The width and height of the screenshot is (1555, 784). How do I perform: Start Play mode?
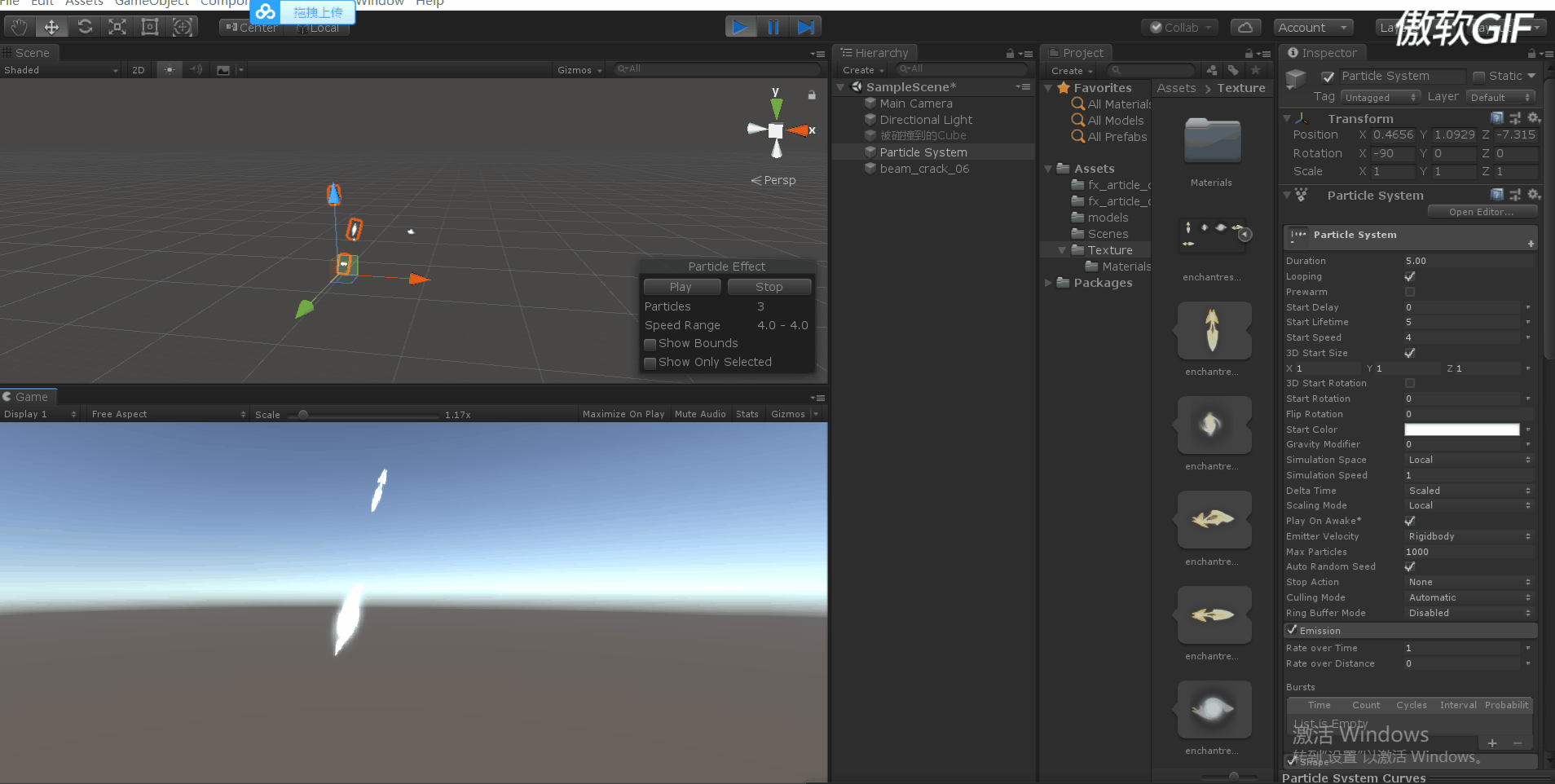740,27
